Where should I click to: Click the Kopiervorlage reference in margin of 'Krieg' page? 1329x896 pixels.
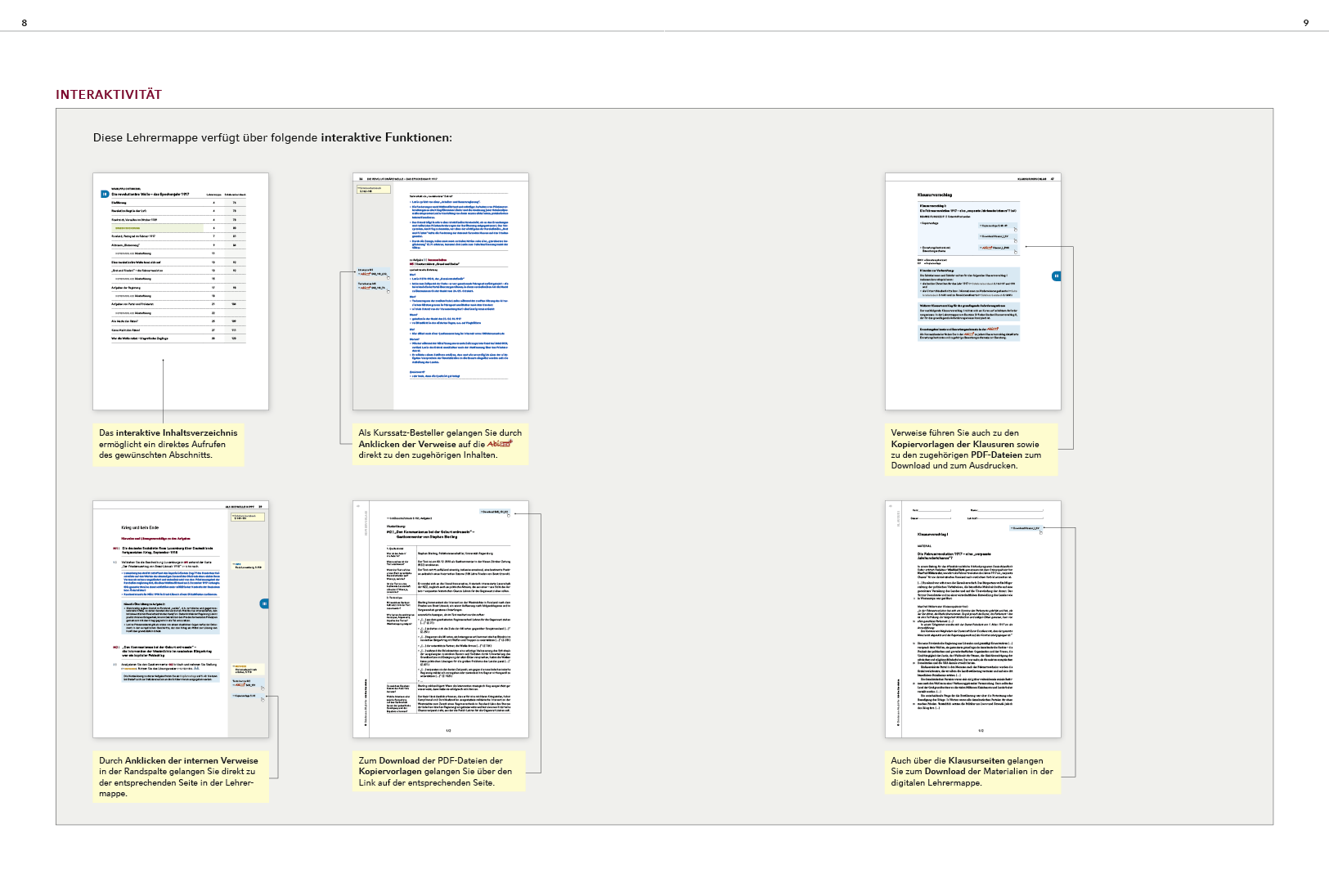tap(246, 696)
